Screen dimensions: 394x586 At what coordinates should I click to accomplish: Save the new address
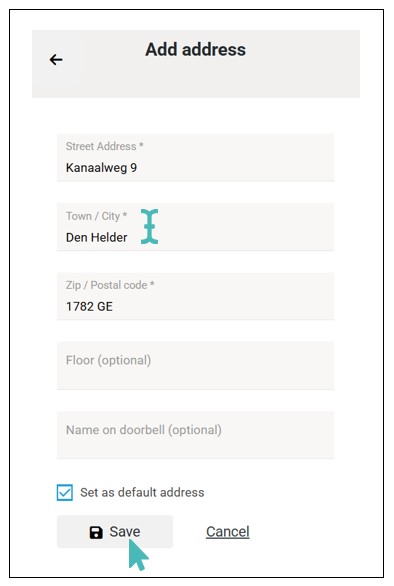pos(115,531)
